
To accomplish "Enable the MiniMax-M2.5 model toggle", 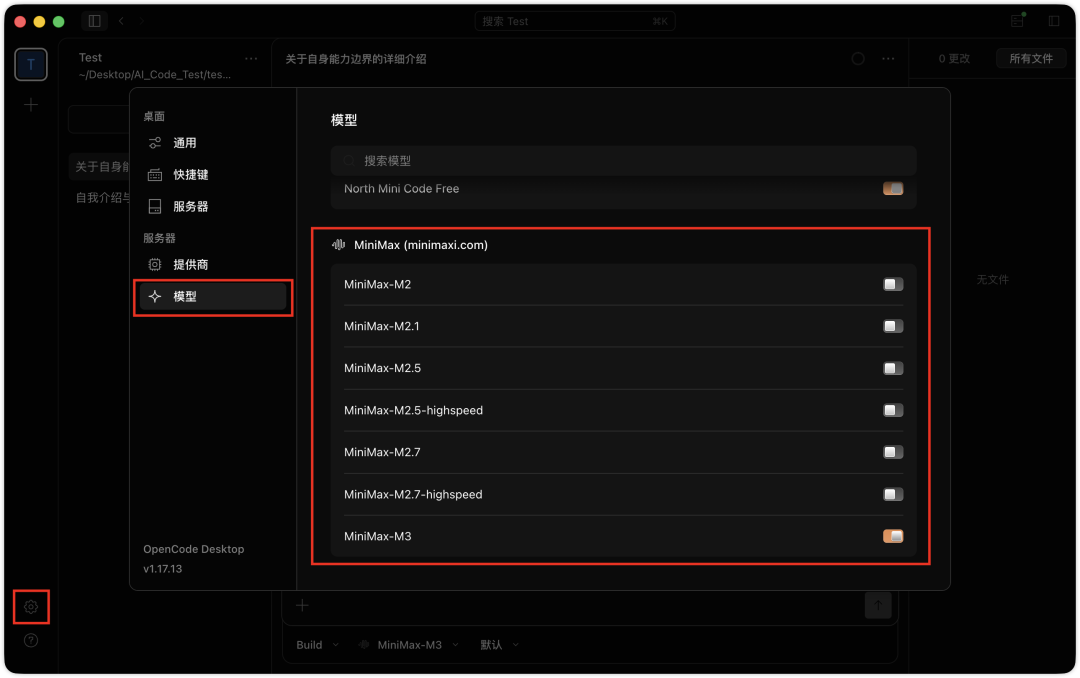I will point(893,368).
